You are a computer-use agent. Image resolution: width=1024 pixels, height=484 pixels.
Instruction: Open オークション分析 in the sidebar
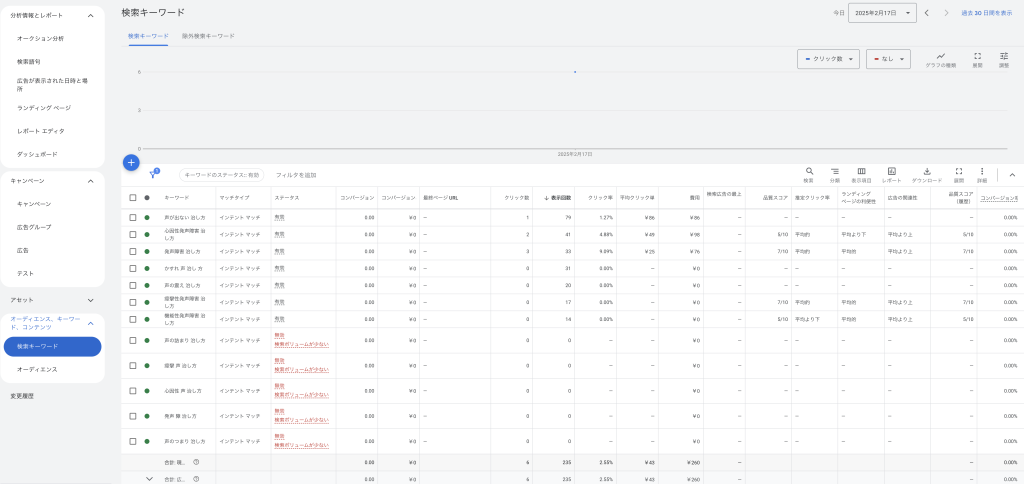pos(40,38)
